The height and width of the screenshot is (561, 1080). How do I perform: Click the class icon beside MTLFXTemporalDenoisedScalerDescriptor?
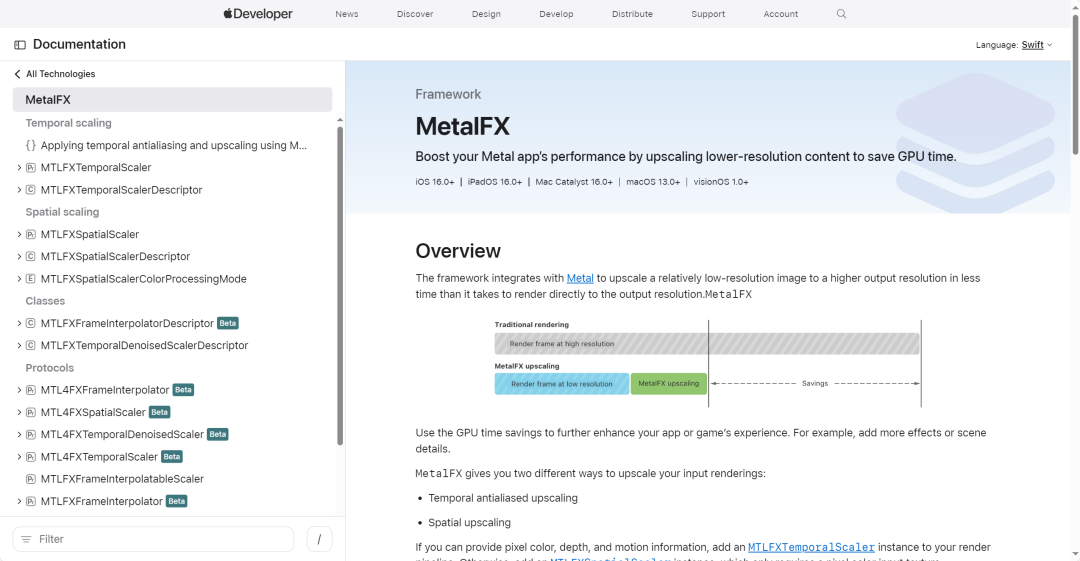click(30, 345)
